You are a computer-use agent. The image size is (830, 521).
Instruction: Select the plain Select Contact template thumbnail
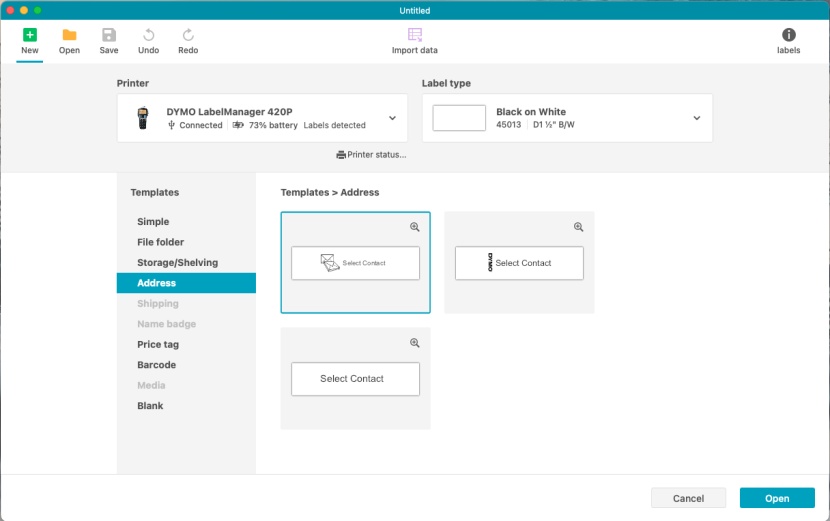pyautogui.click(x=355, y=380)
